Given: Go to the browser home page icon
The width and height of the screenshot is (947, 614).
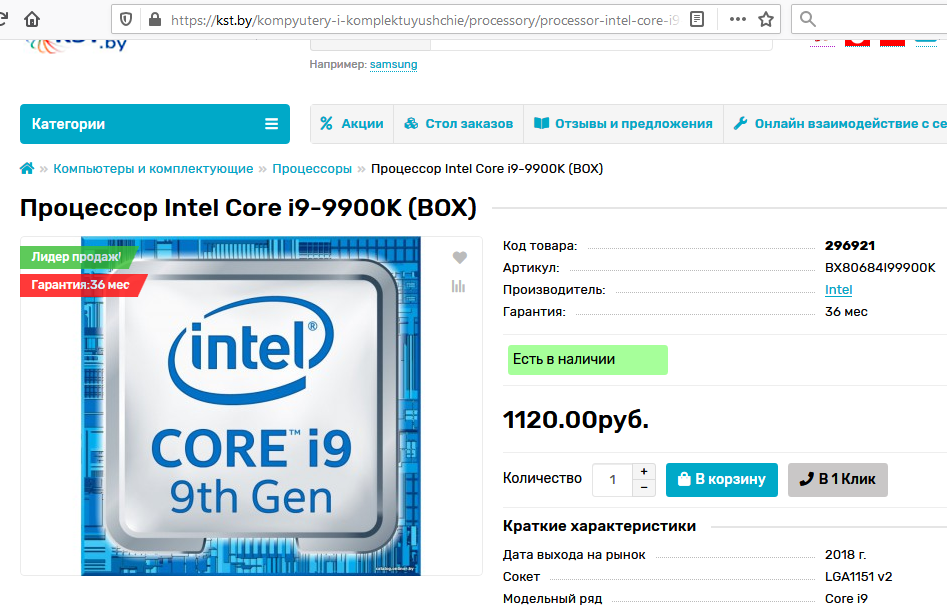Looking at the screenshot, I should click(x=32, y=19).
